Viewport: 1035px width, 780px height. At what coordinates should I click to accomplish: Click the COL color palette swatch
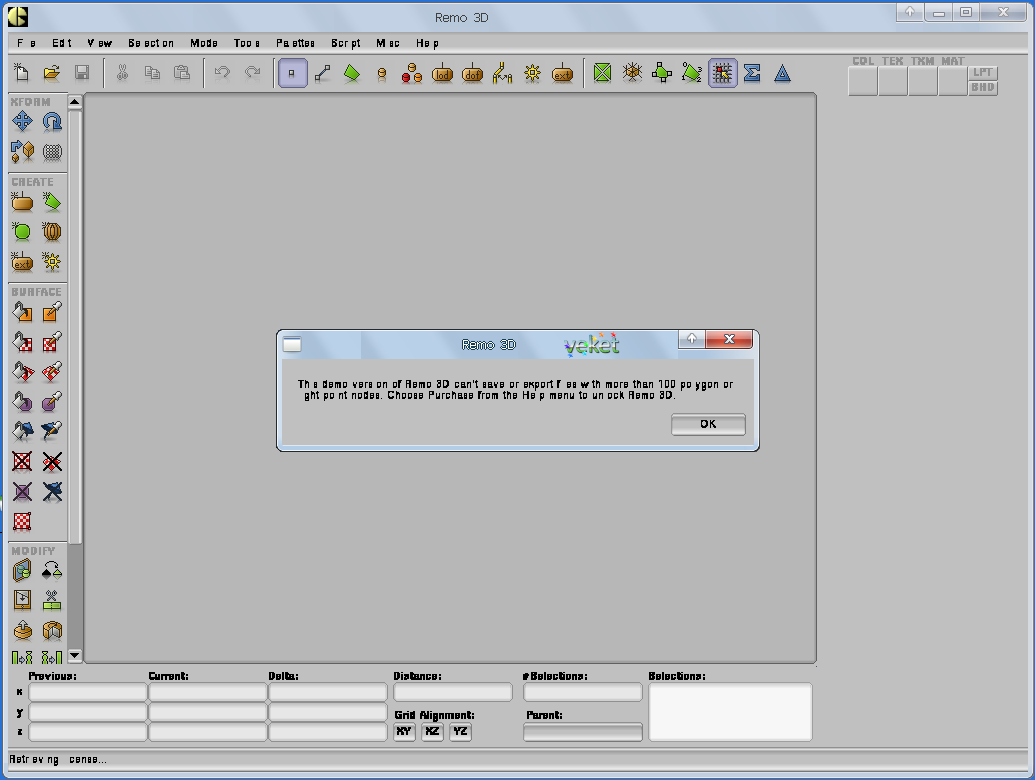[863, 81]
